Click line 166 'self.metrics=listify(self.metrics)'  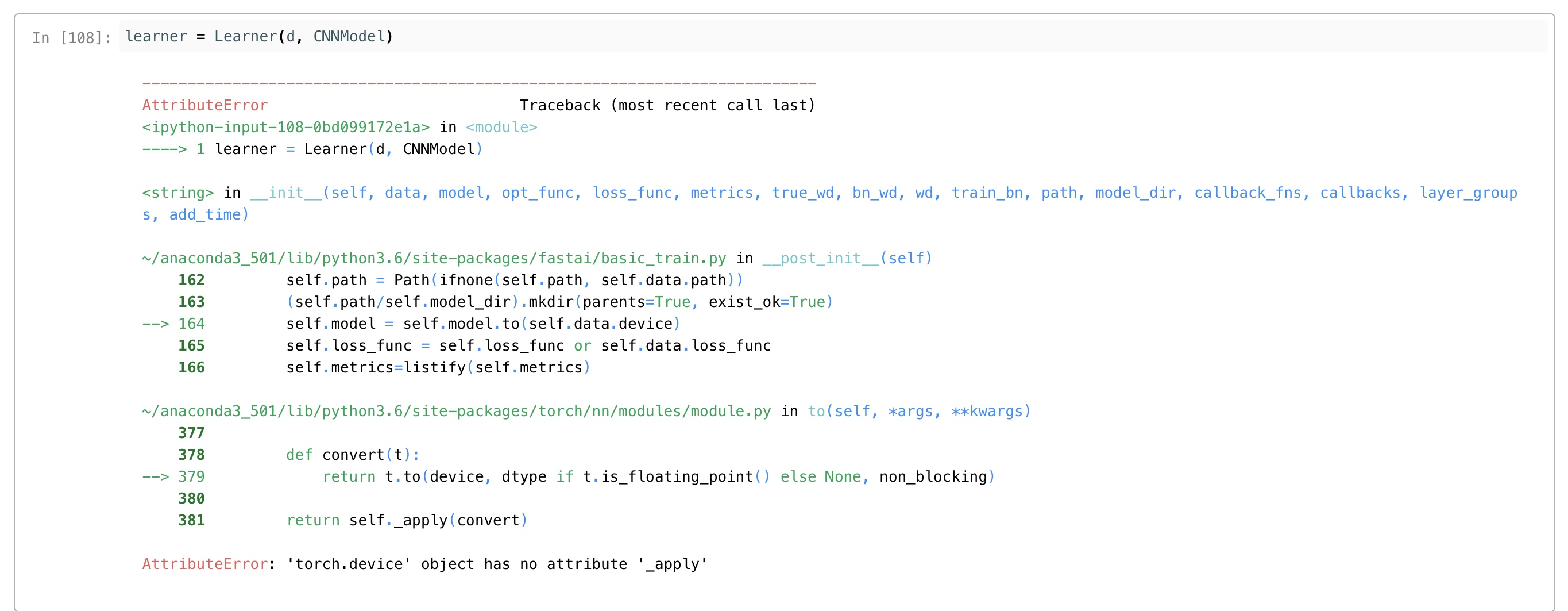438,368
